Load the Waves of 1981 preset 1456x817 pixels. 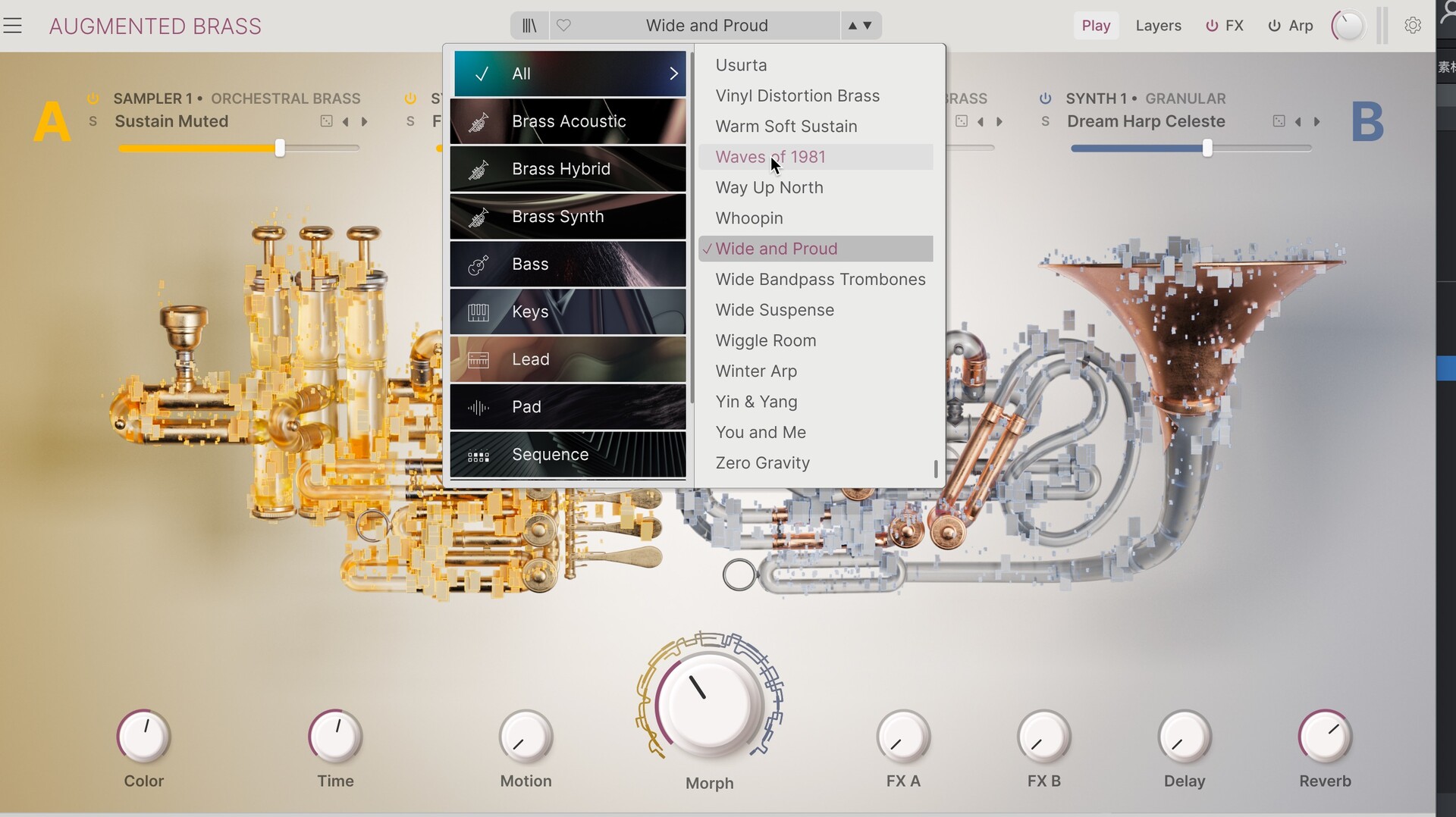(815, 157)
